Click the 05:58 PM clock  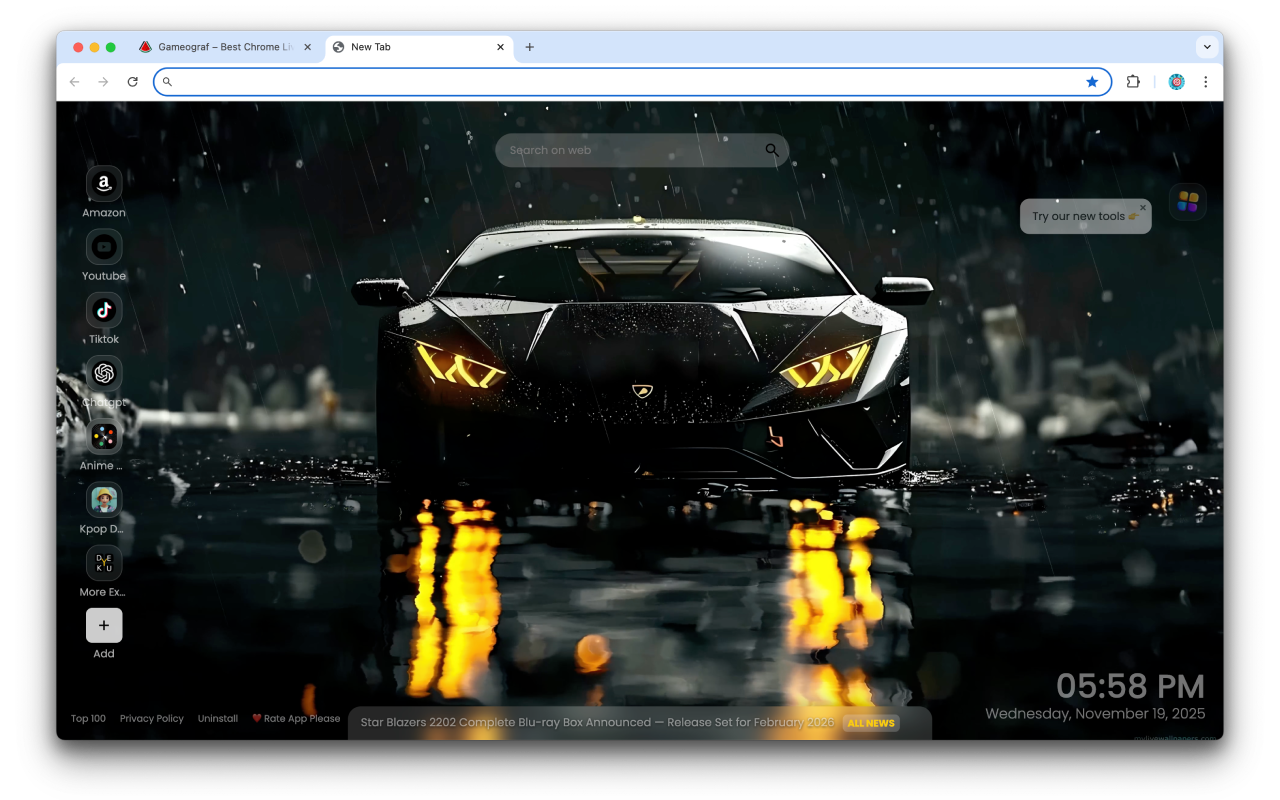[x=1130, y=686]
